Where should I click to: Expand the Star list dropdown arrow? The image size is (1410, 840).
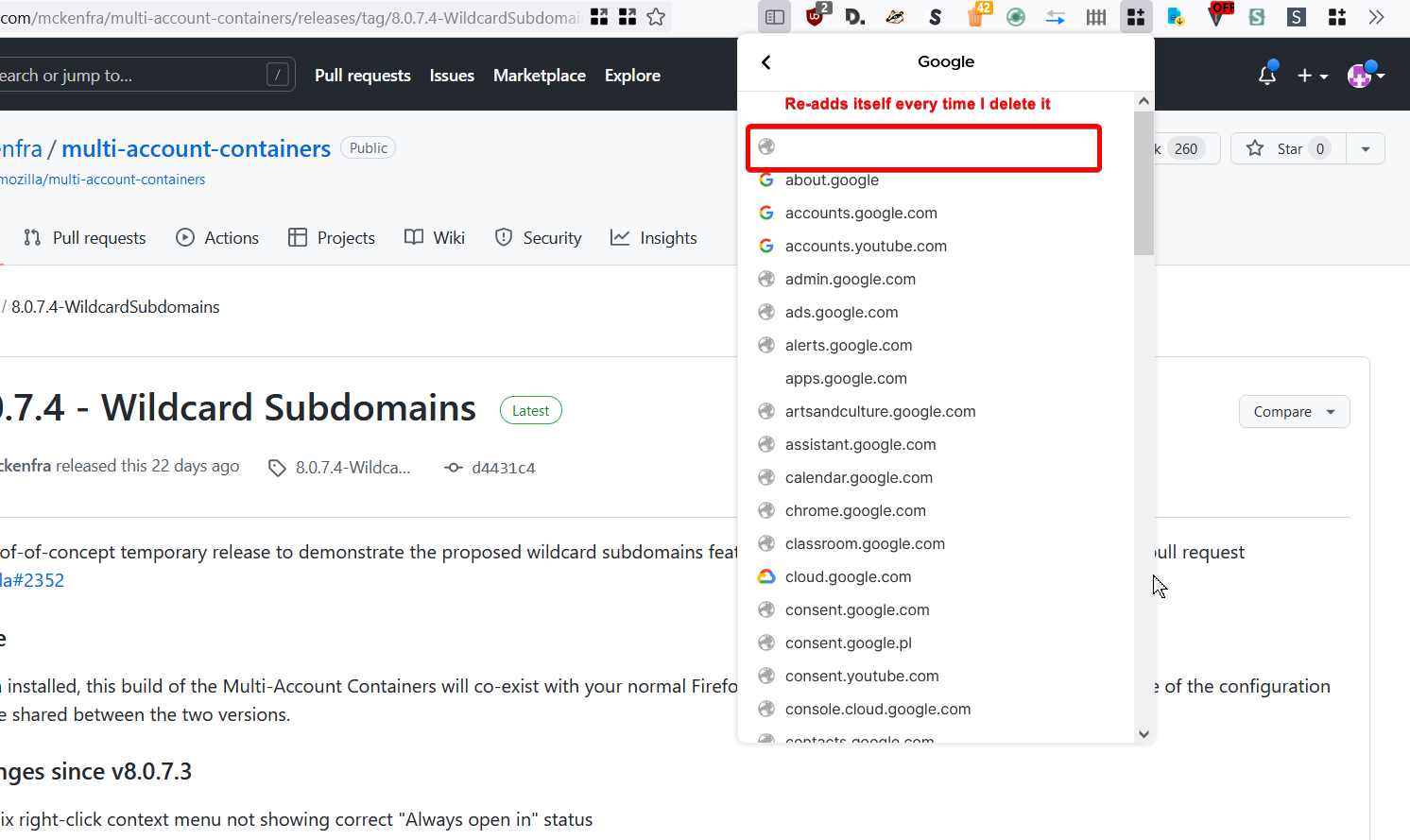coord(1366,148)
